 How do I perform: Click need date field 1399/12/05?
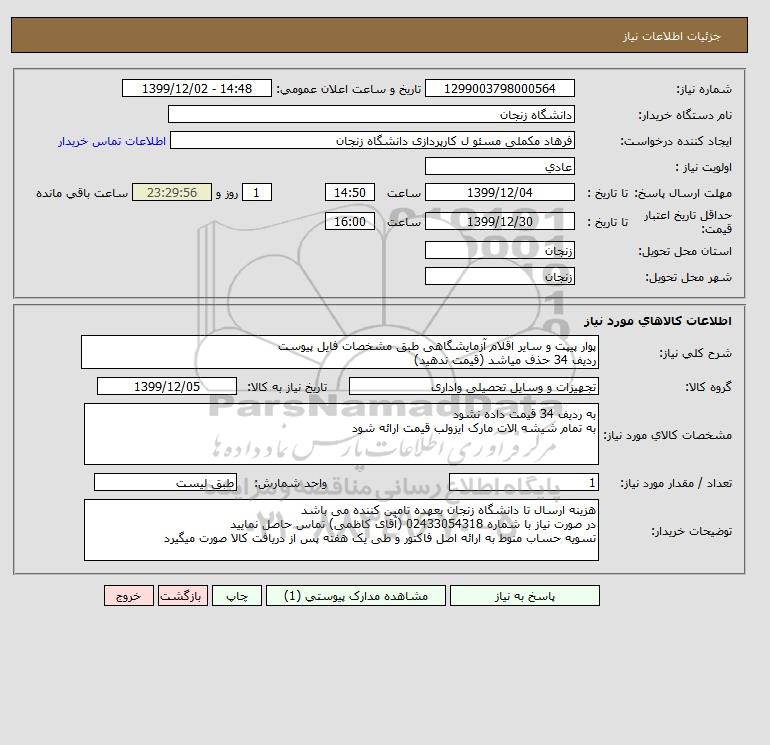tap(167, 386)
